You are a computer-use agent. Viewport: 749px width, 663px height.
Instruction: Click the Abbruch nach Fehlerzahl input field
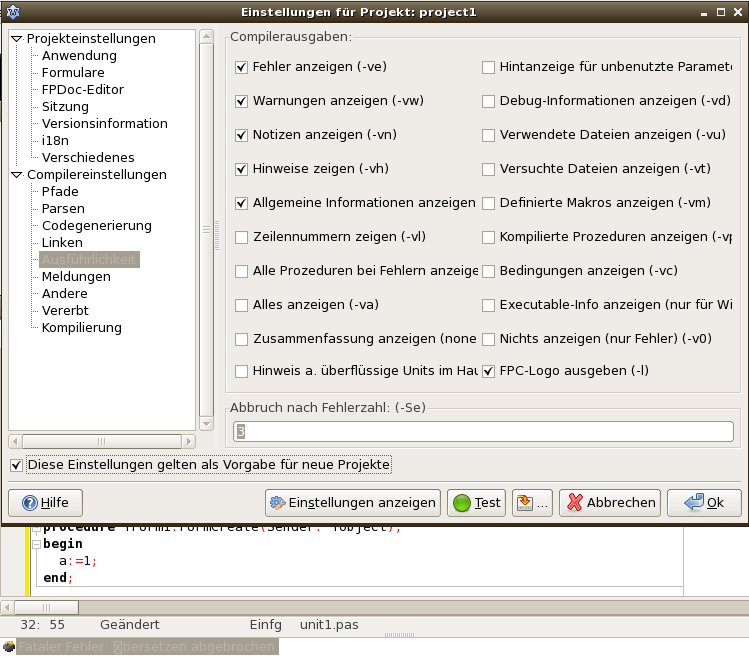point(484,431)
